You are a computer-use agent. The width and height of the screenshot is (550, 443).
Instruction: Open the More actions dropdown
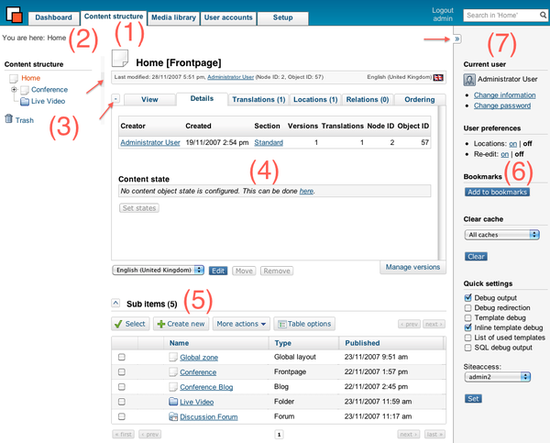241,324
